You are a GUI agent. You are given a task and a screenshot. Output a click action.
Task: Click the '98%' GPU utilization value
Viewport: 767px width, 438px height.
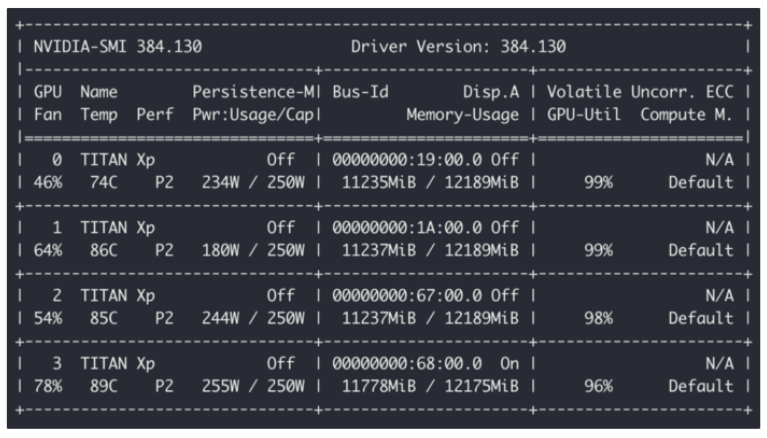click(599, 319)
